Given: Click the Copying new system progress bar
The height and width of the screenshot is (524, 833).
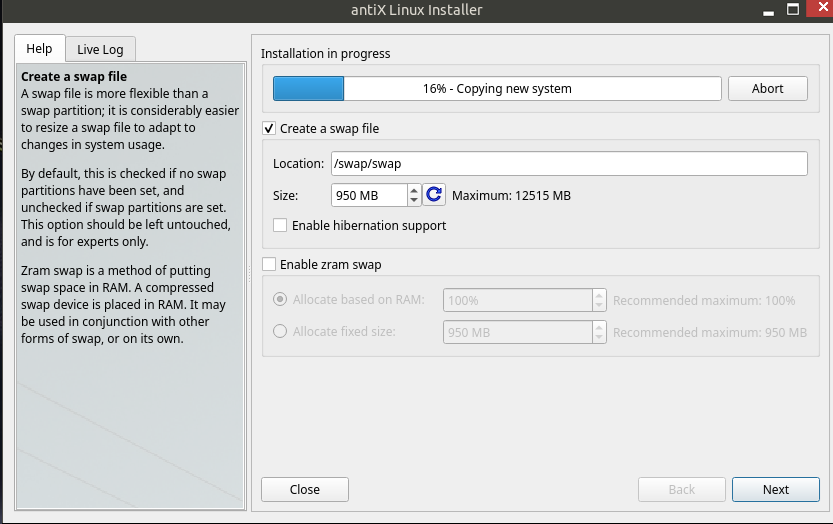Looking at the screenshot, I should (497, 89).
